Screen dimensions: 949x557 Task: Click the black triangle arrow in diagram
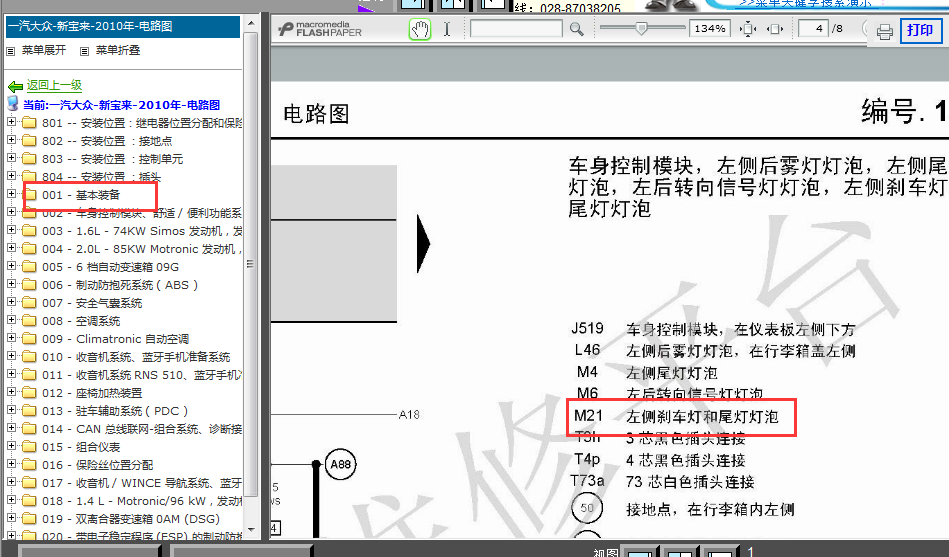click(424, 244)
